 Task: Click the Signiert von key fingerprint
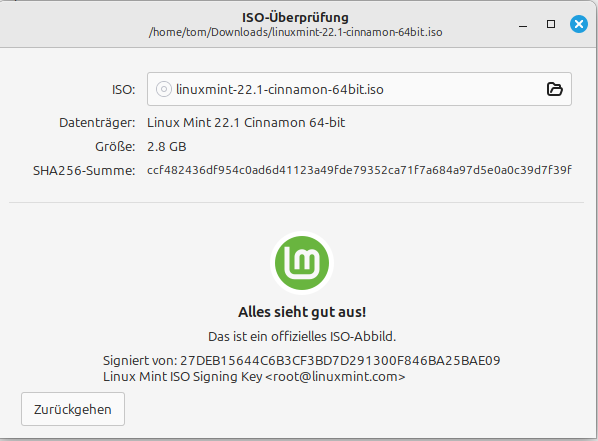coord(340,361)
